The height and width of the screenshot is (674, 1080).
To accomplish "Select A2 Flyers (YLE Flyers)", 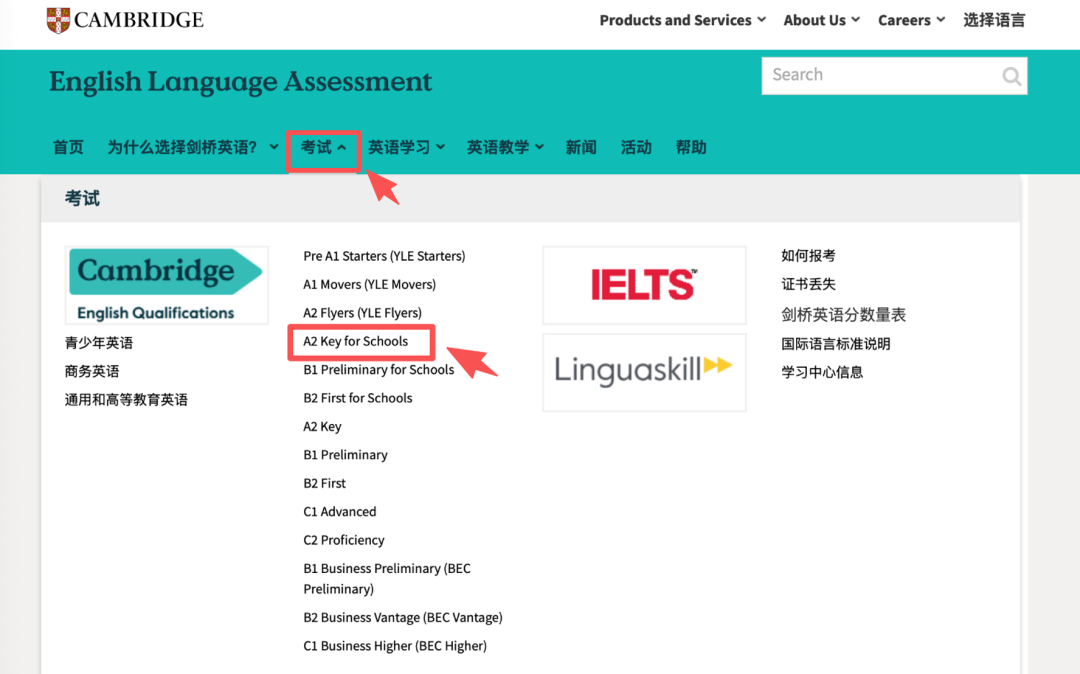I will pyautogui.click(x=362, y=313).
